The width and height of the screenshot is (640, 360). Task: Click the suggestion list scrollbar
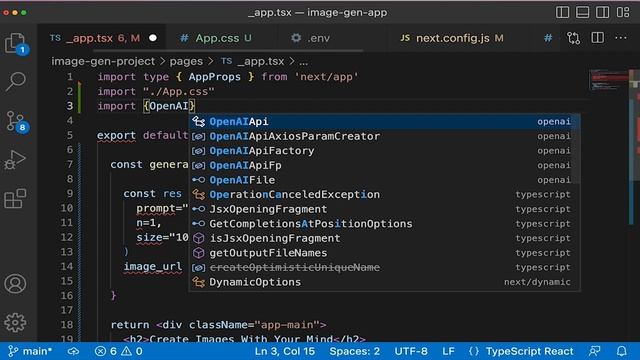pyautogui.click(x=576, y=149)
